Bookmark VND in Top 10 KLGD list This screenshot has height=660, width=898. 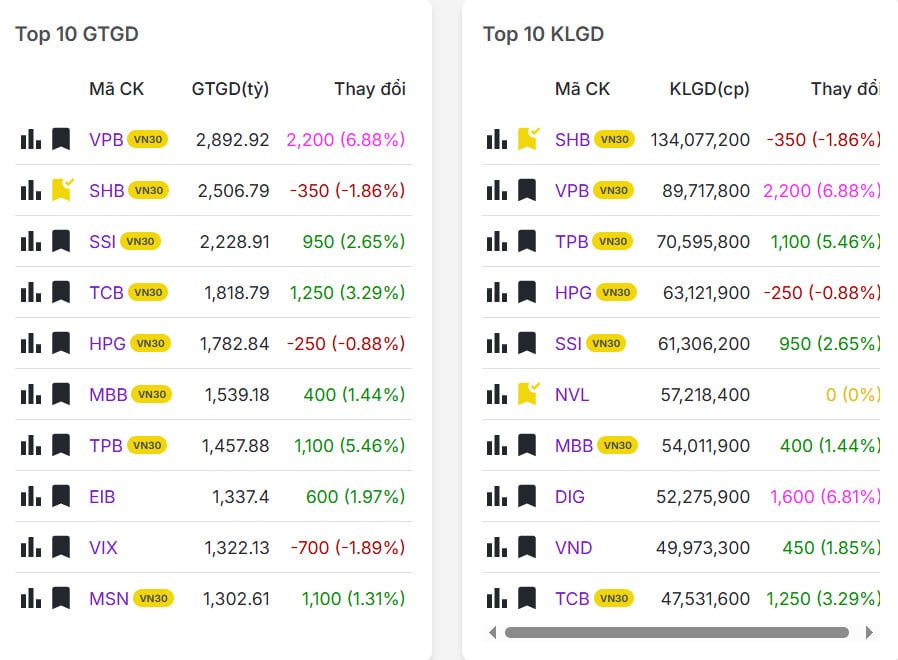[x=527, y=547]
